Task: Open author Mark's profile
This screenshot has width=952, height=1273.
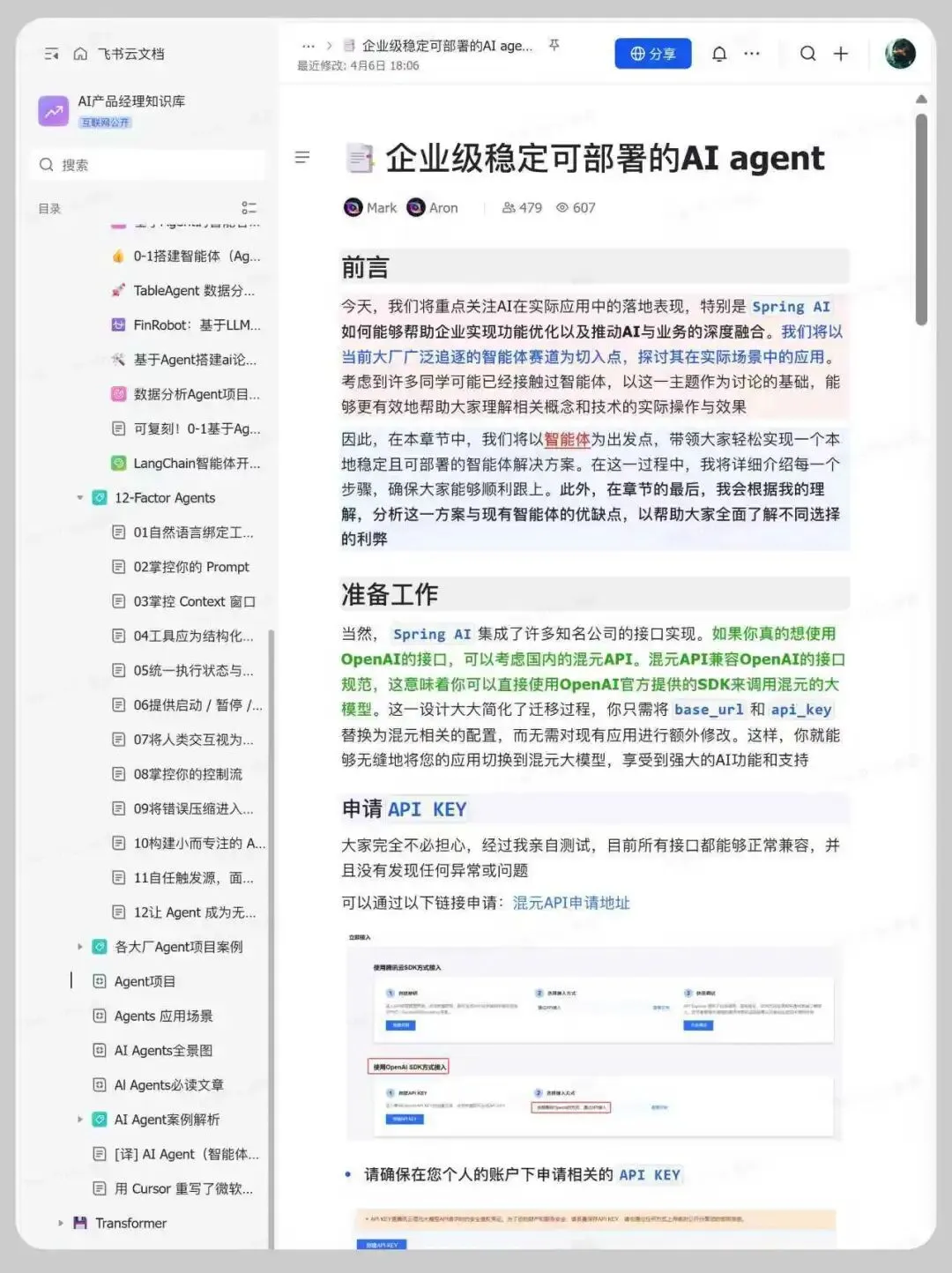Action: pos(370,208)
